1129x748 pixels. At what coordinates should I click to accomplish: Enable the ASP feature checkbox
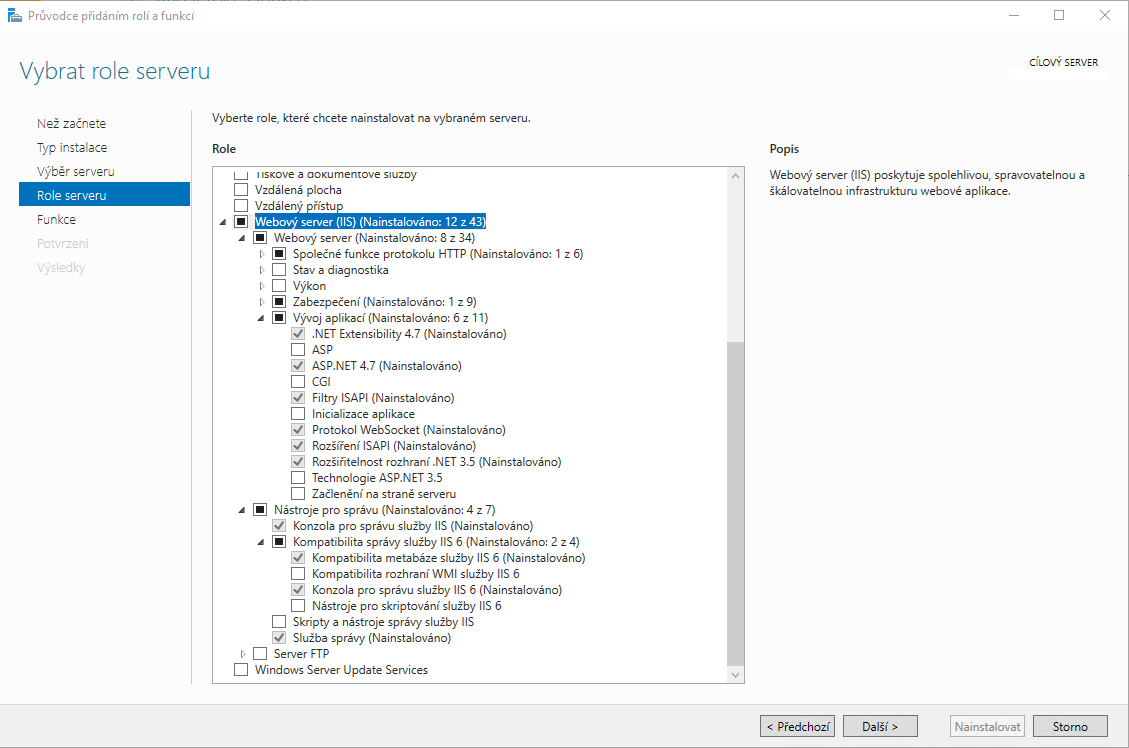(x=297, y=350)
